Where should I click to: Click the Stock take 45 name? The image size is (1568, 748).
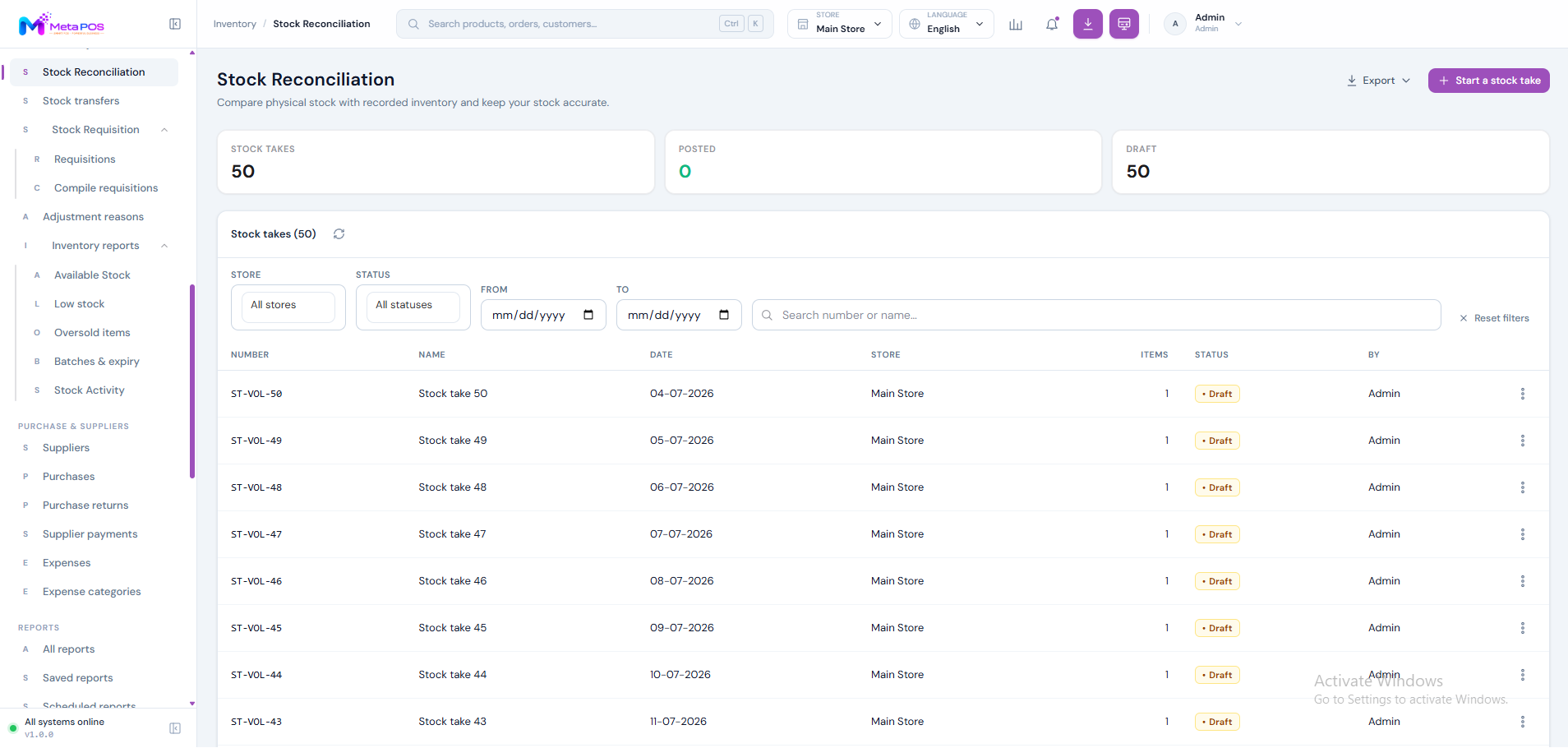(x=452, y=628)
